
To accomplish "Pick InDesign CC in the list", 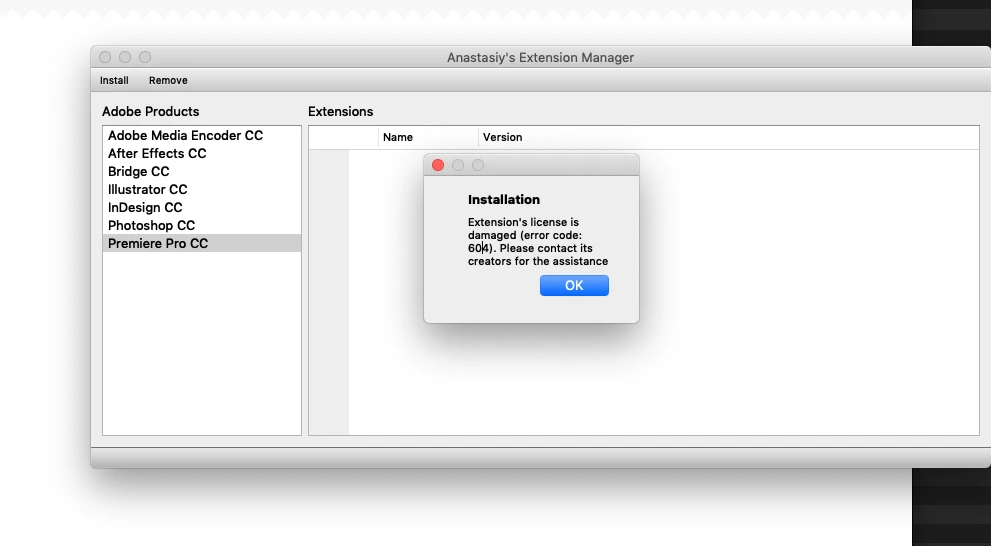I will point(202,207).
